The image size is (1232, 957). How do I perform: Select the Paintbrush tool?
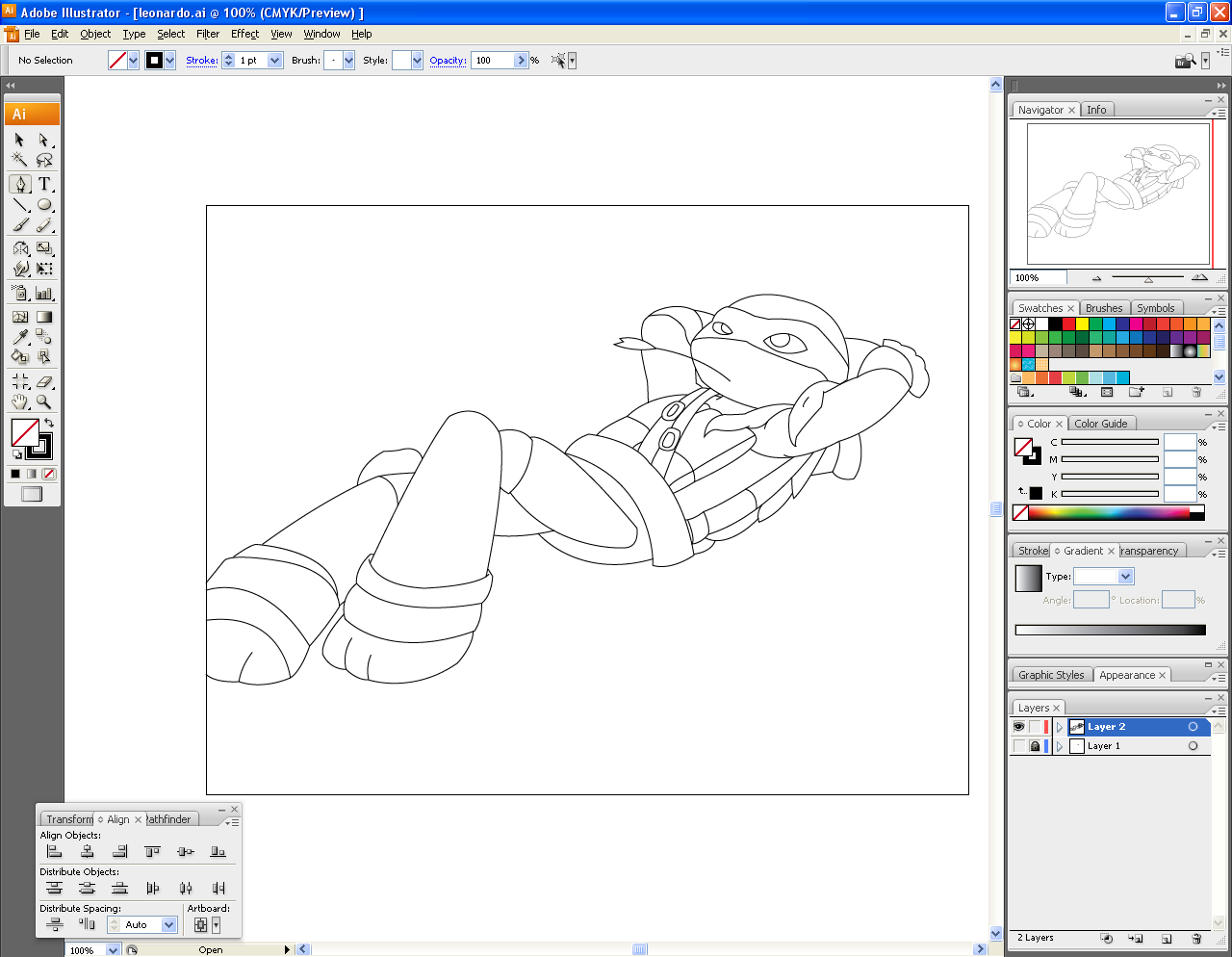point(19,224)
